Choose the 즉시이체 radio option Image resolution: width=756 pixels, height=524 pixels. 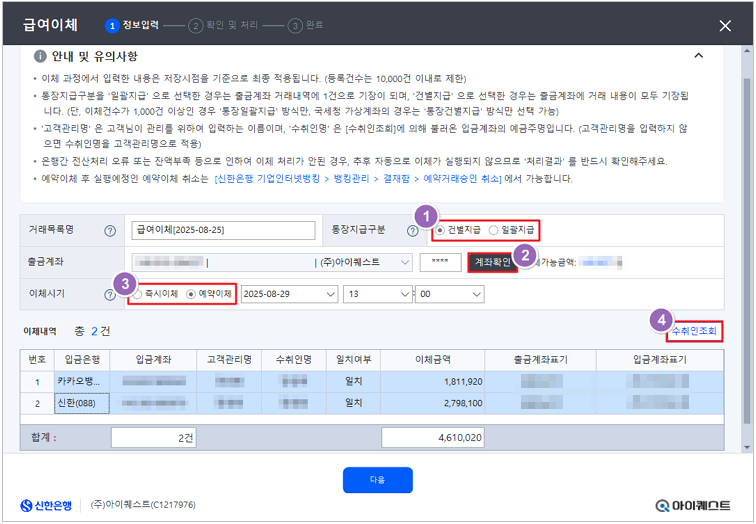point(156,294)
